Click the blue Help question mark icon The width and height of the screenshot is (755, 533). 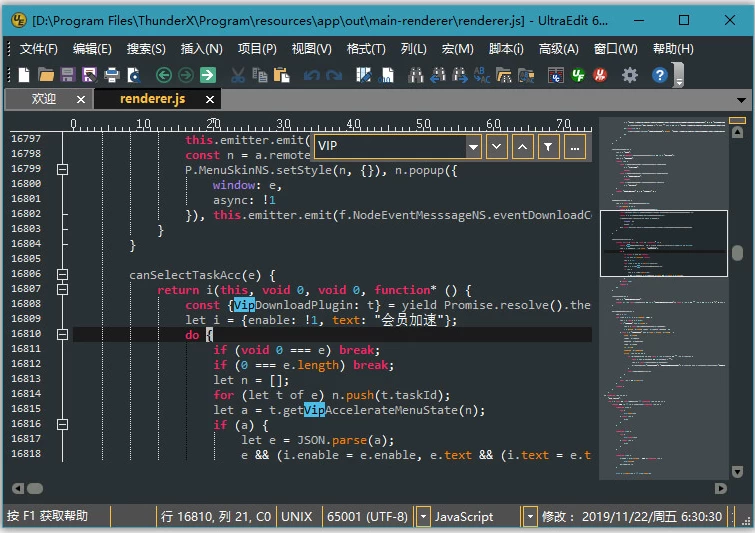click(659, 75)
